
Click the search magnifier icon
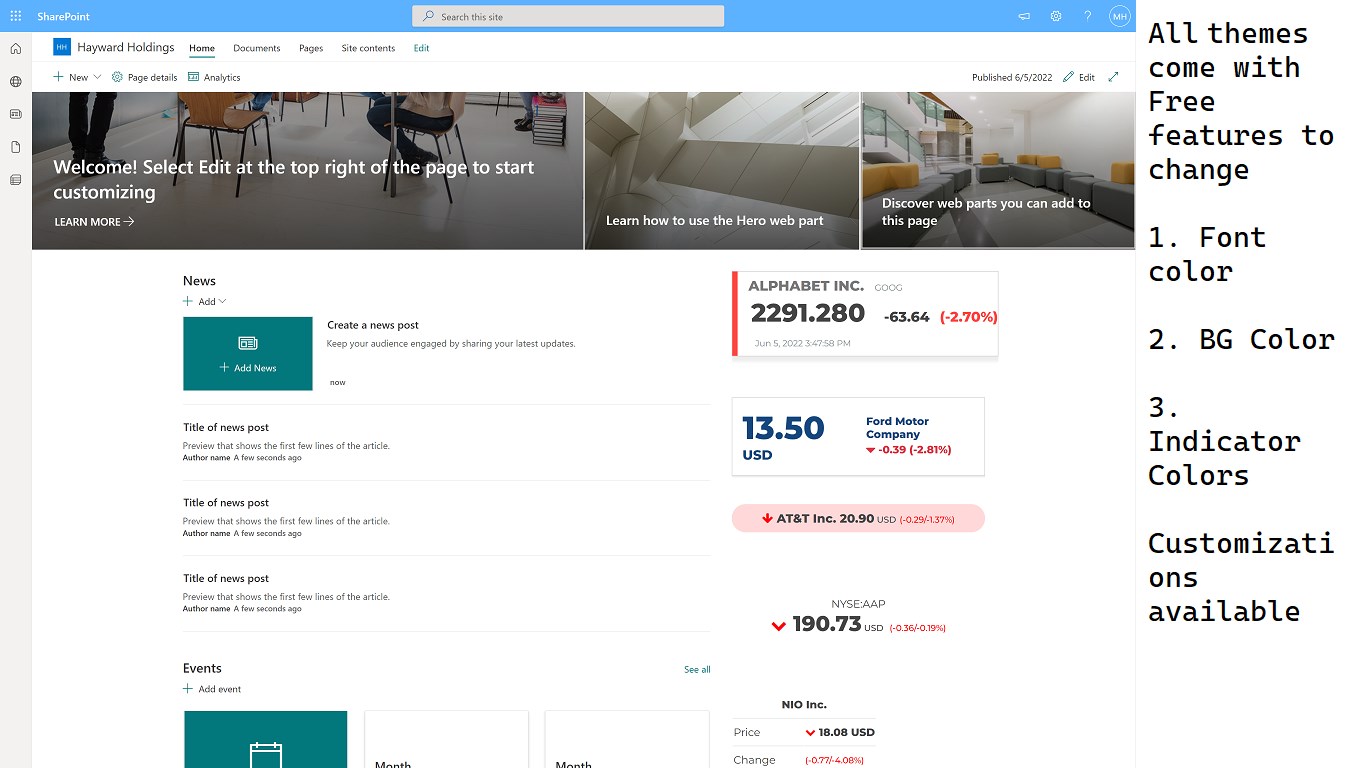[x=428, y=16]
